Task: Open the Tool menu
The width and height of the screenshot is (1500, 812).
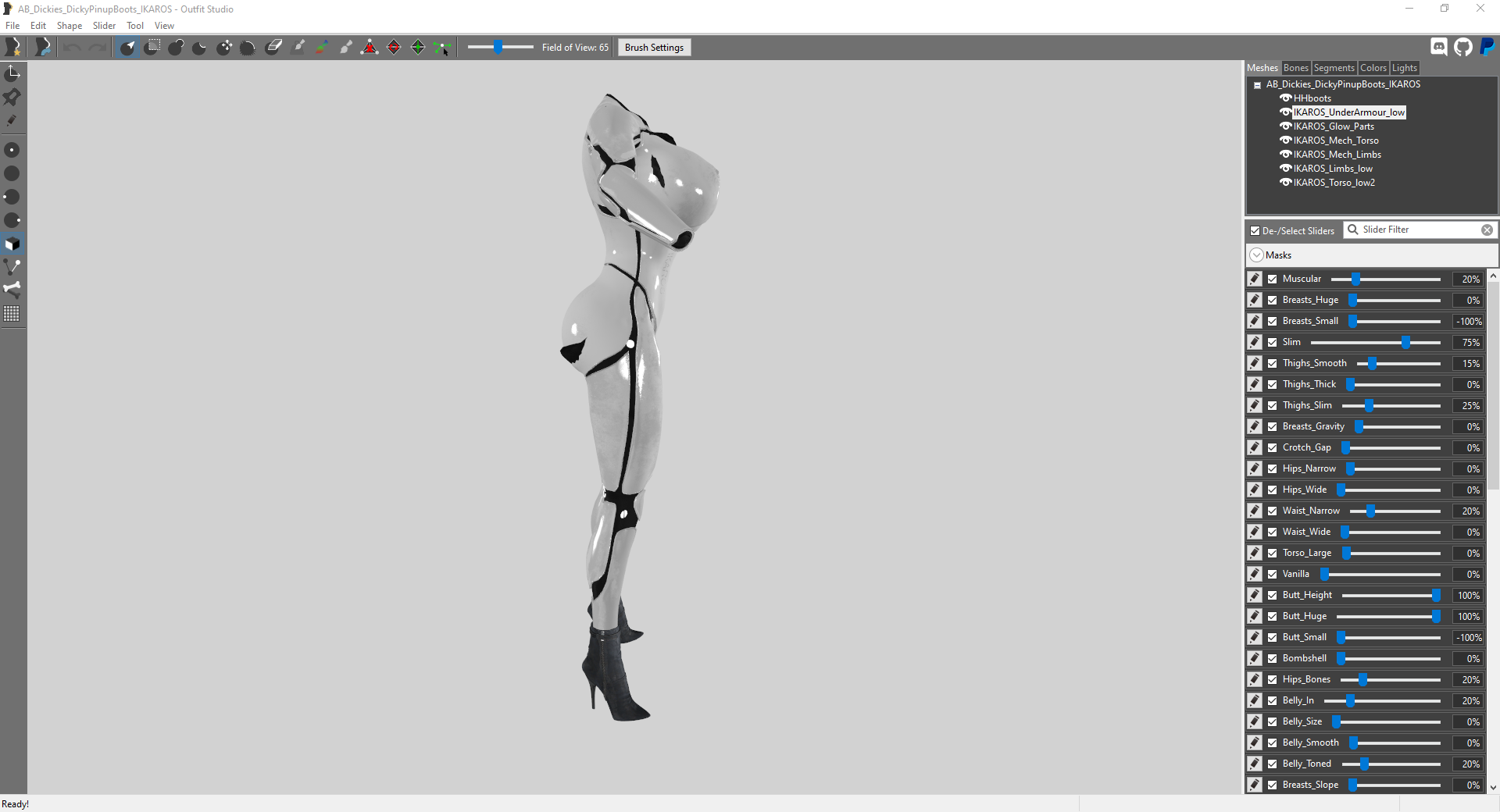Action: 135,26
